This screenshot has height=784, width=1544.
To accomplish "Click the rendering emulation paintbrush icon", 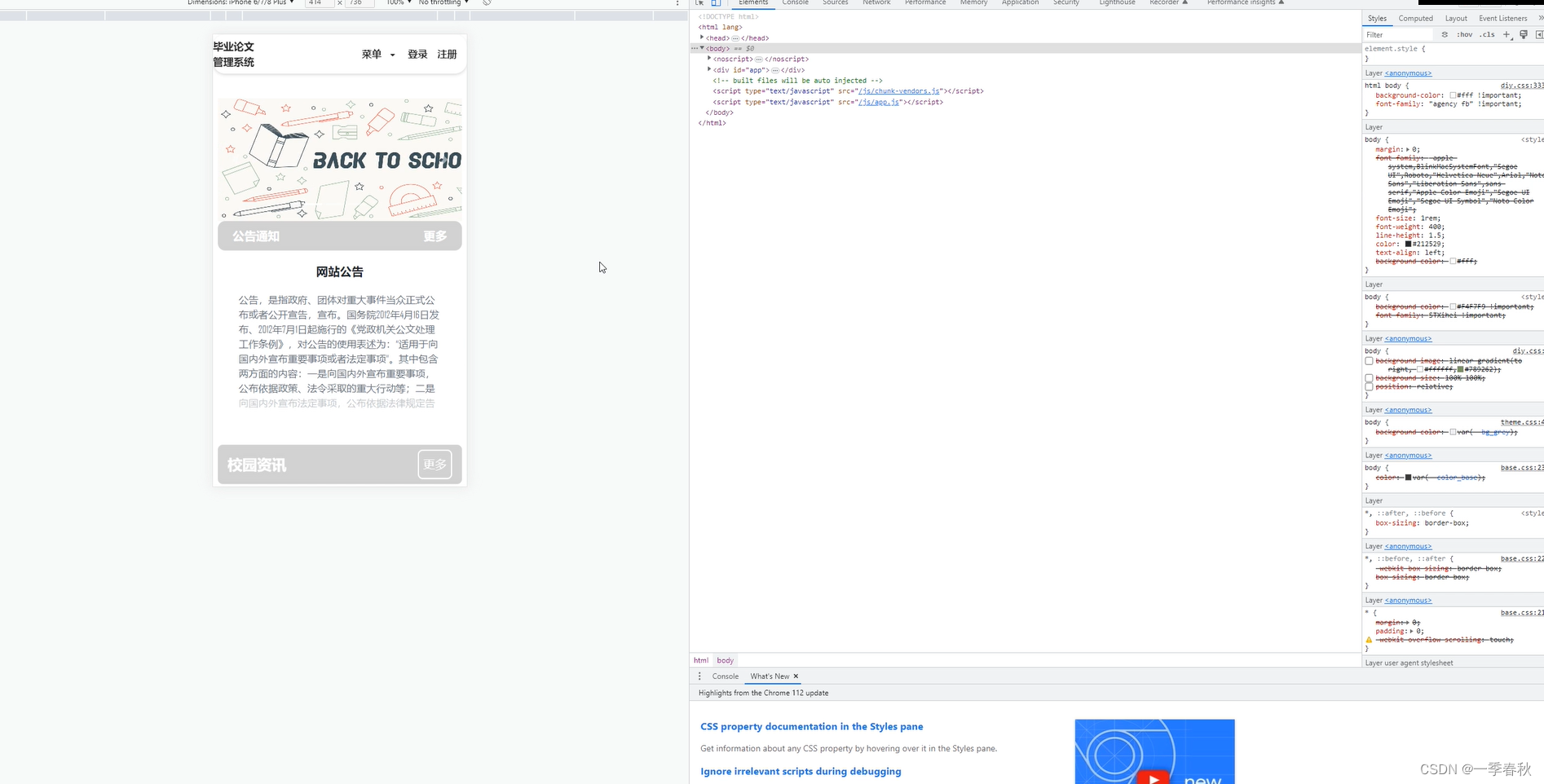I will click(1523, 35).
